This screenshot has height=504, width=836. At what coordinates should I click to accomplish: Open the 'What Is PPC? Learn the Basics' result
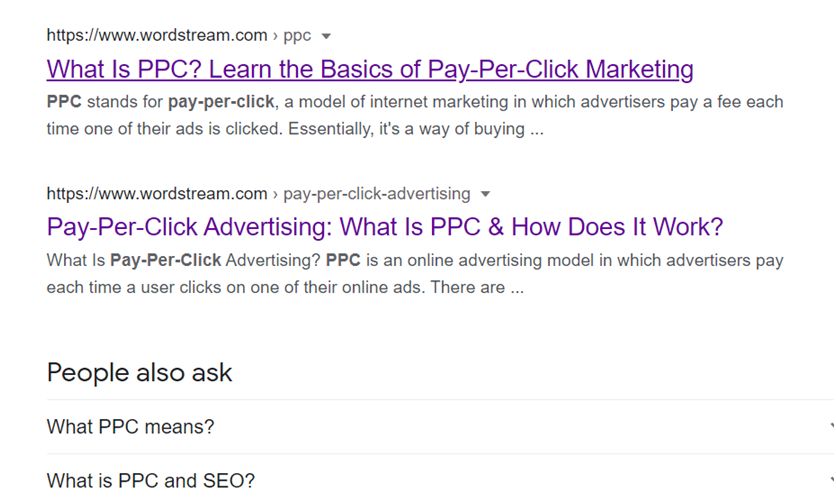click(370, 70)
